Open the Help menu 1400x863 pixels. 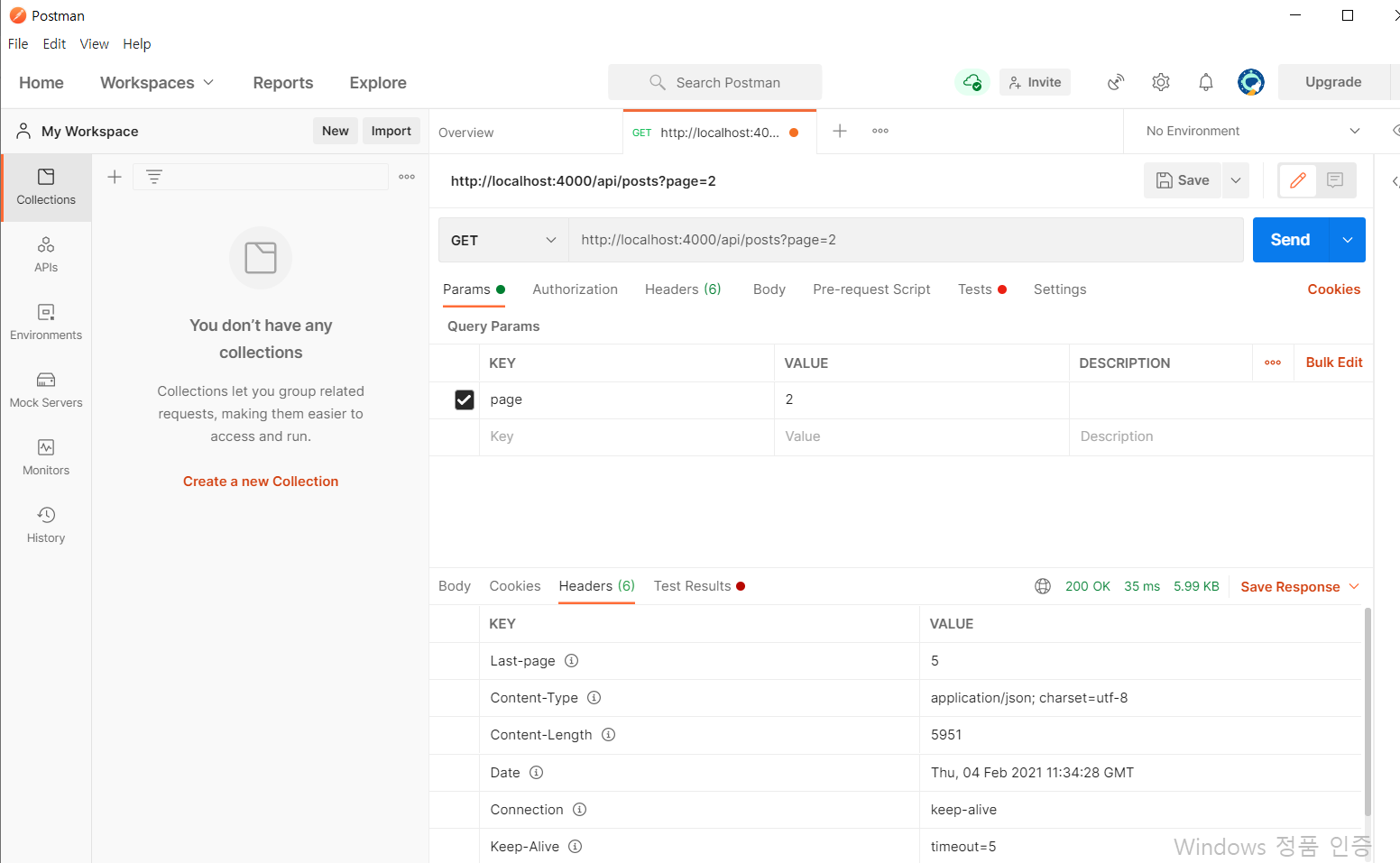point(137,43)
